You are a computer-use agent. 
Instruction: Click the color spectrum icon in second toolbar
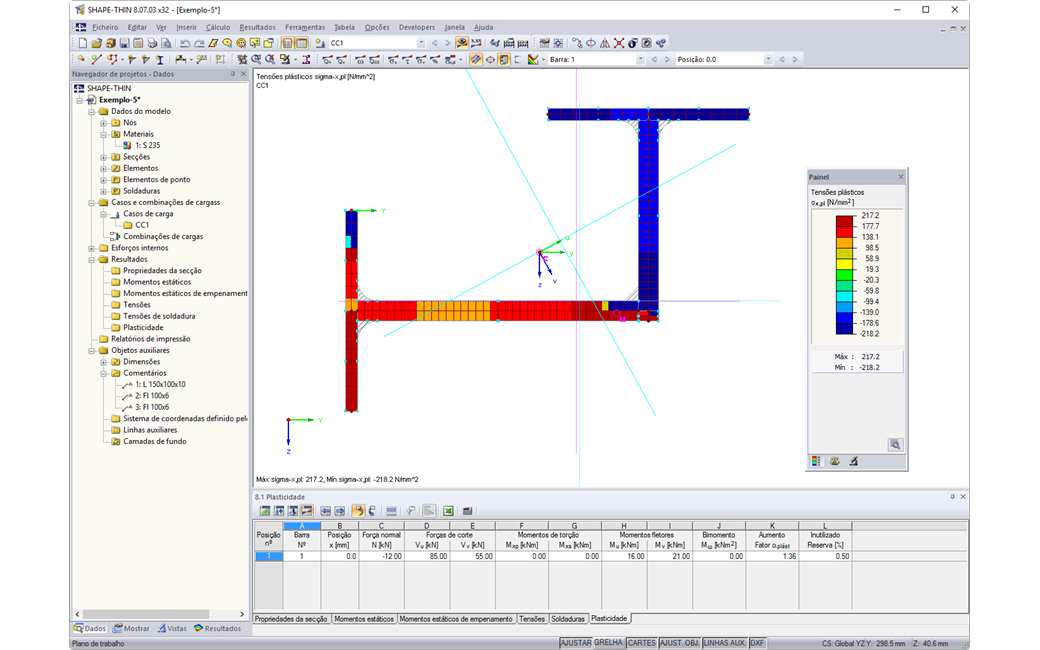click(533, 60)
